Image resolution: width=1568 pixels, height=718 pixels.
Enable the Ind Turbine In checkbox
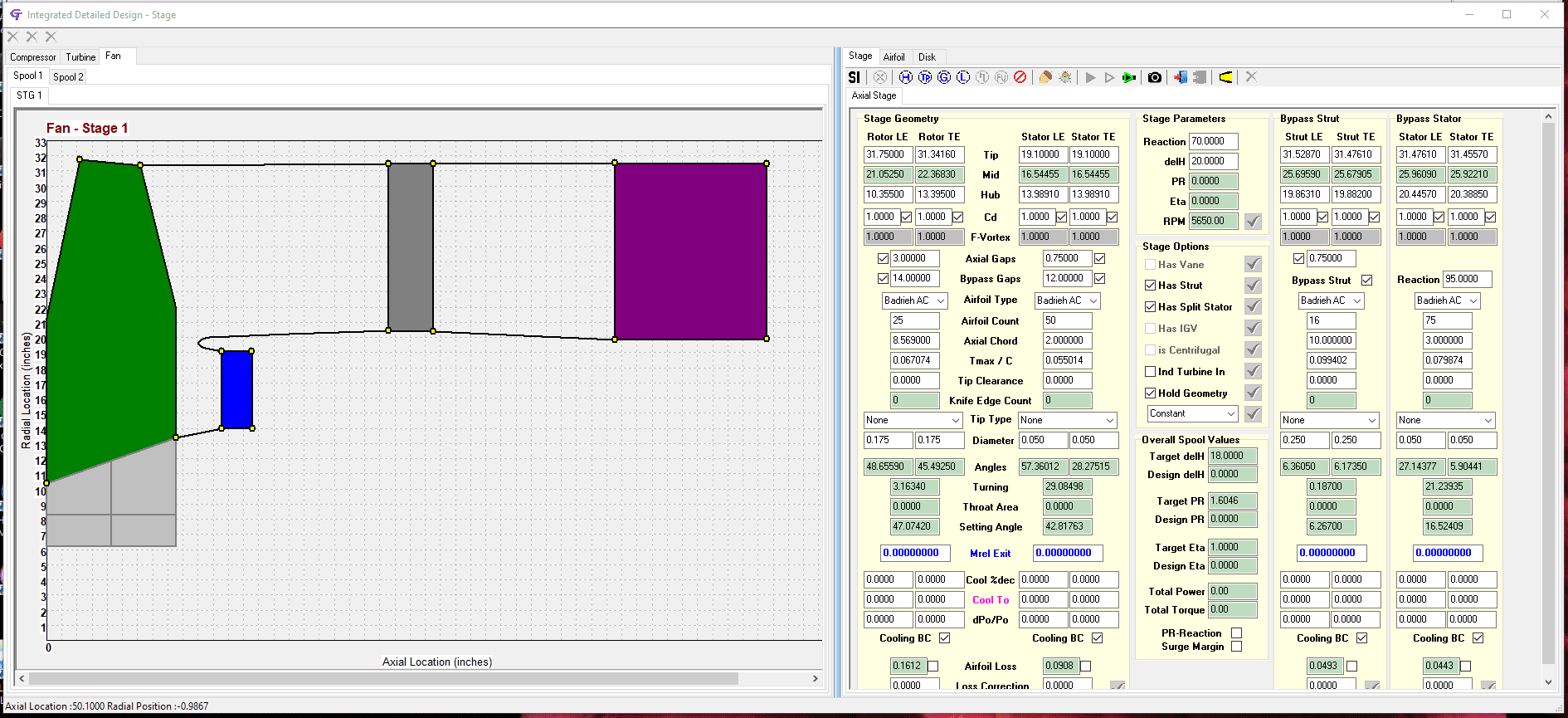pos(1151,372)
